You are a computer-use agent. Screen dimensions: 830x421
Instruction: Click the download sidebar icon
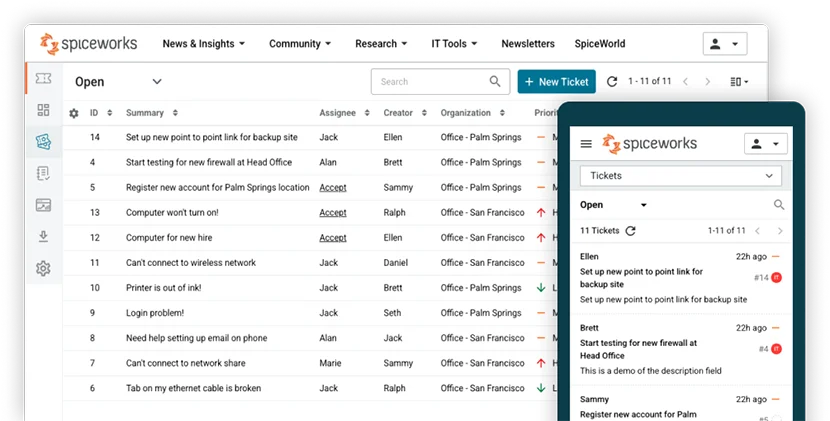[43, 237]
